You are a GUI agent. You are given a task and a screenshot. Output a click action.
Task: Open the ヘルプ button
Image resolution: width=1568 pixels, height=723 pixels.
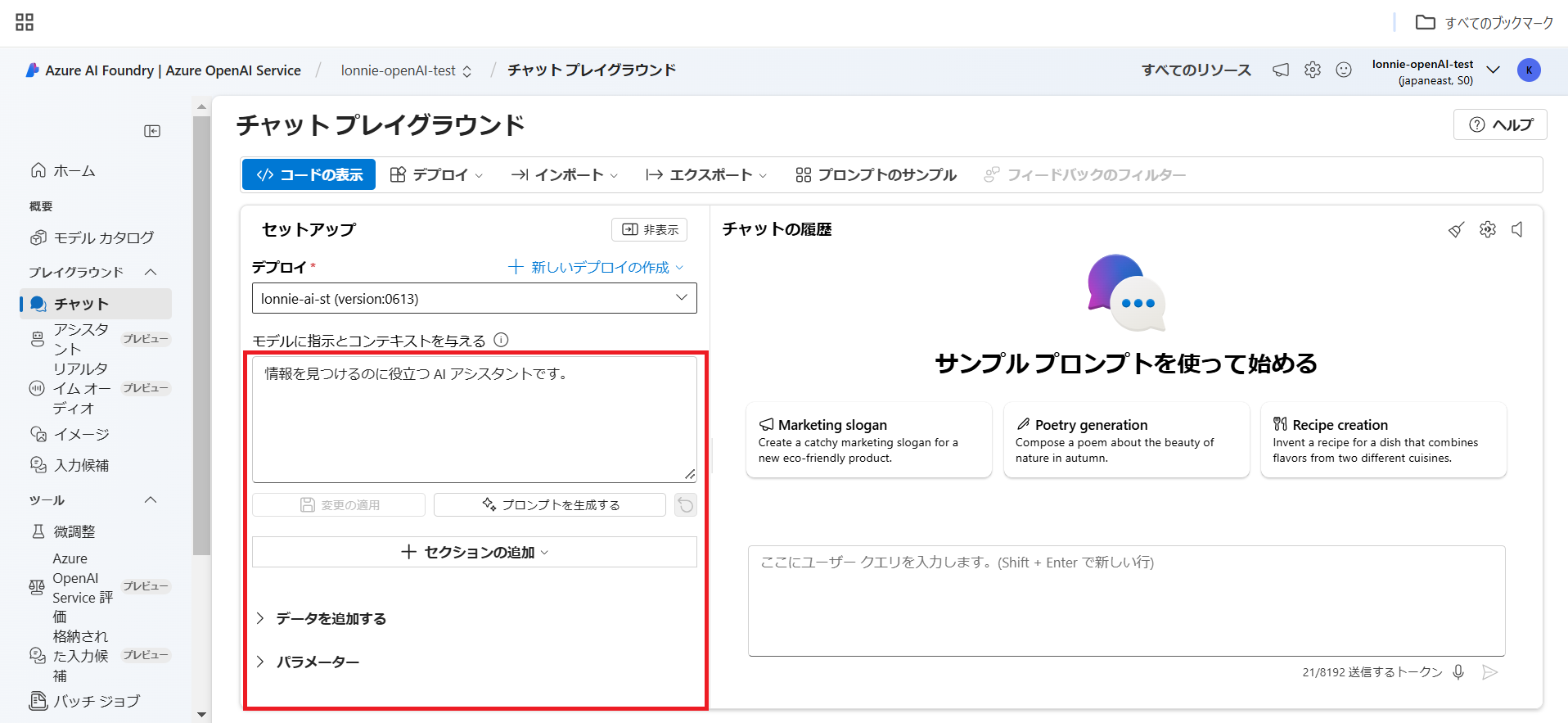coord(1500,124)
